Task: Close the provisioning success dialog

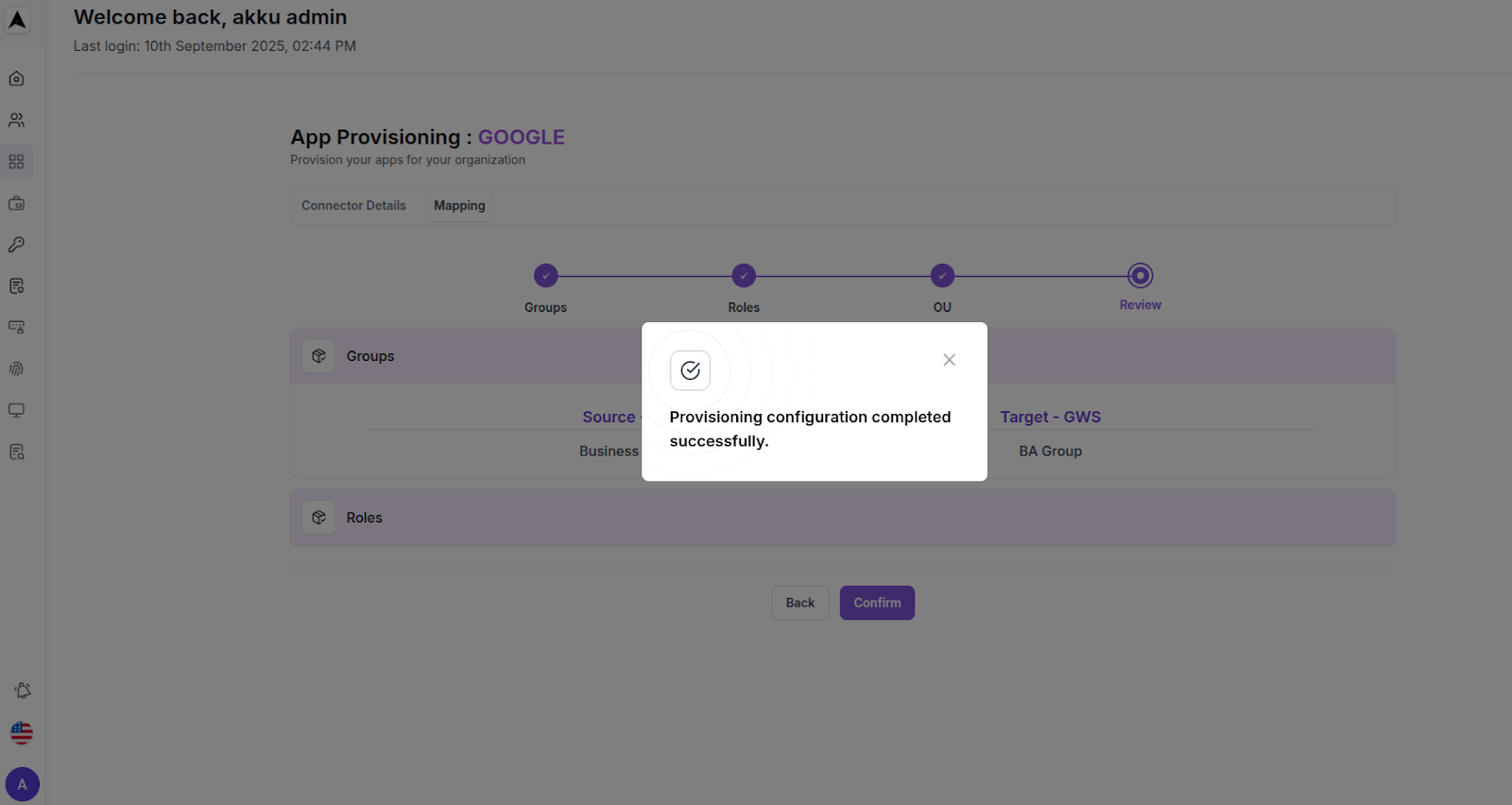Action: (x=950, y=360)
